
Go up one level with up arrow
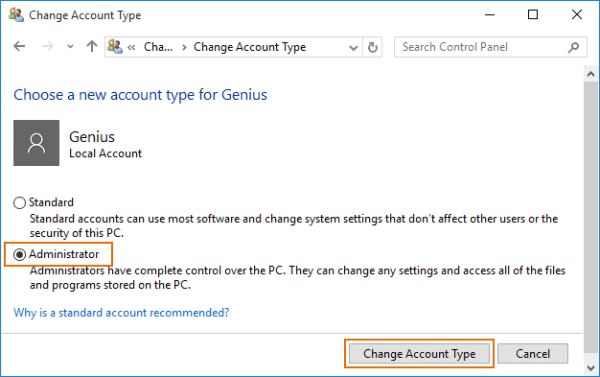pyautogui.click(x=92, y=47)
